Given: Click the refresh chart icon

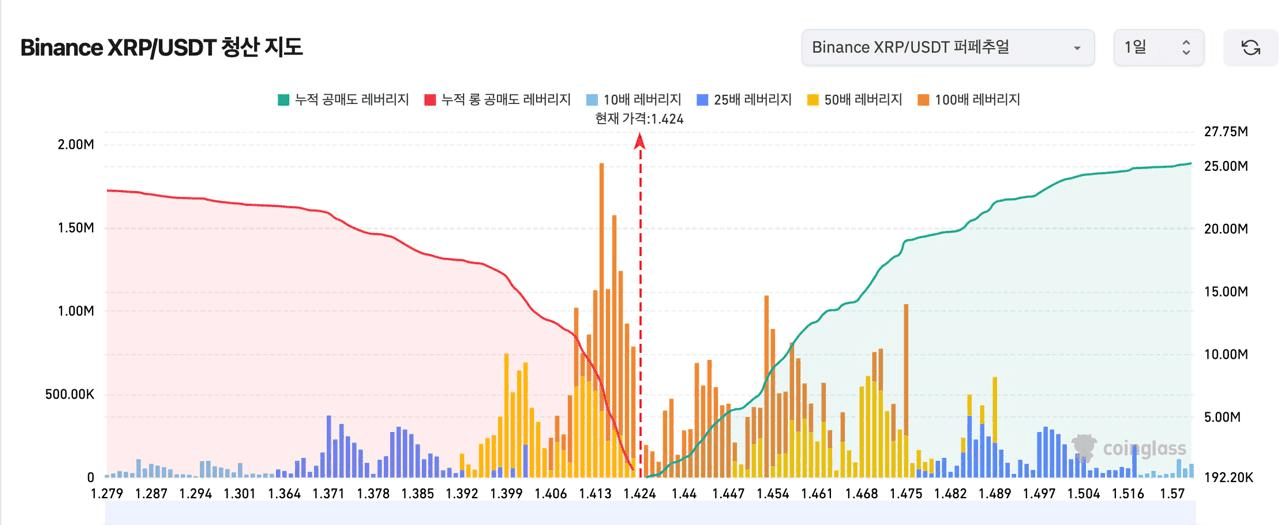Looking at the screenshot, I should 1250,48.
